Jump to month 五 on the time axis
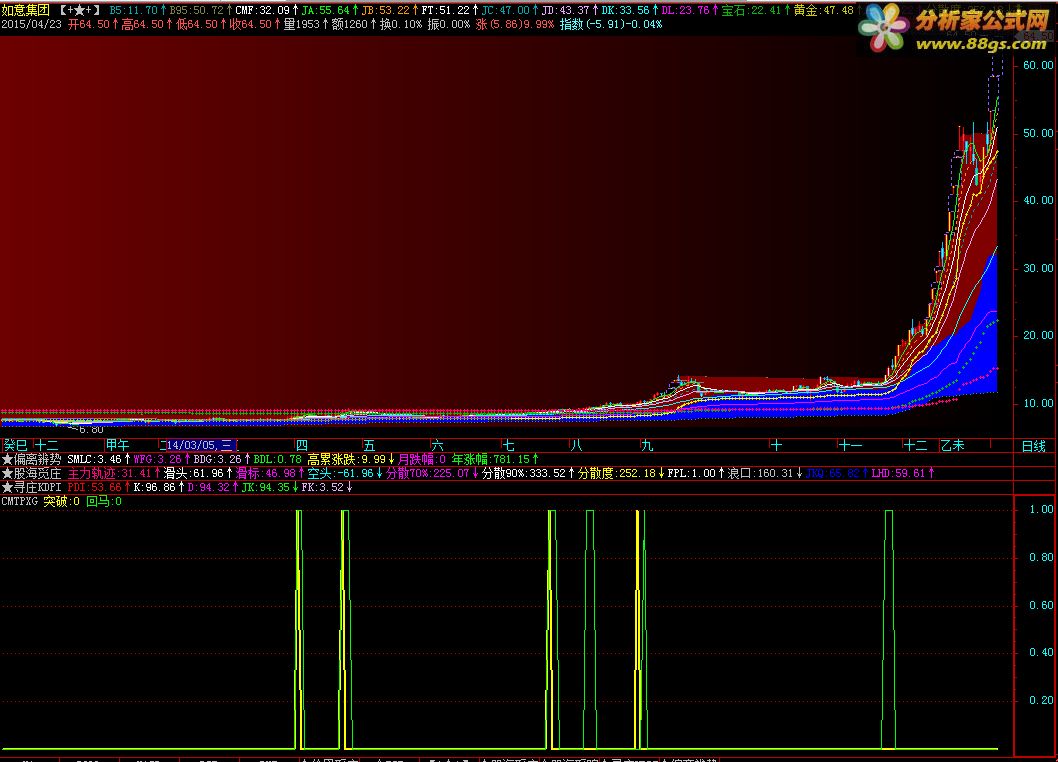 [369, 445]
